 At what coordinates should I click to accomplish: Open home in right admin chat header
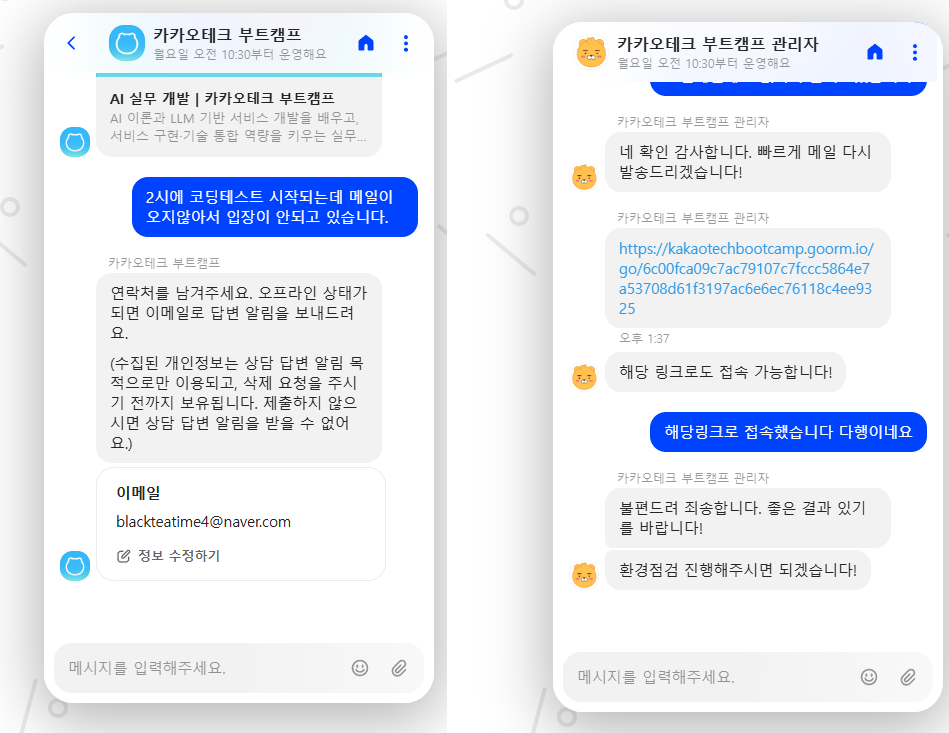pyautogui.click(x=875, y=52)
